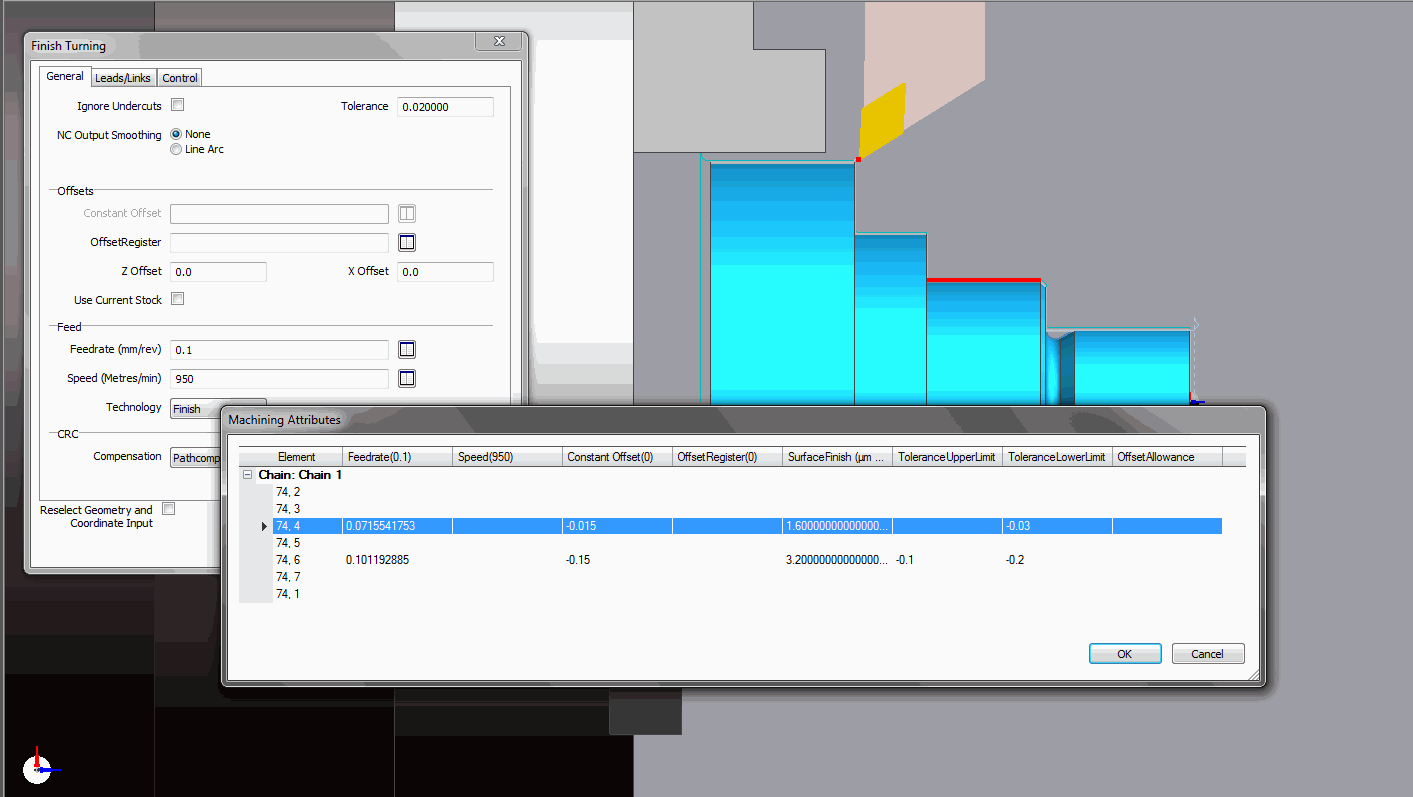Switch to the Leads/Links tab
This screenshot has height=797, width=1413.
click(x=123, y=78)
